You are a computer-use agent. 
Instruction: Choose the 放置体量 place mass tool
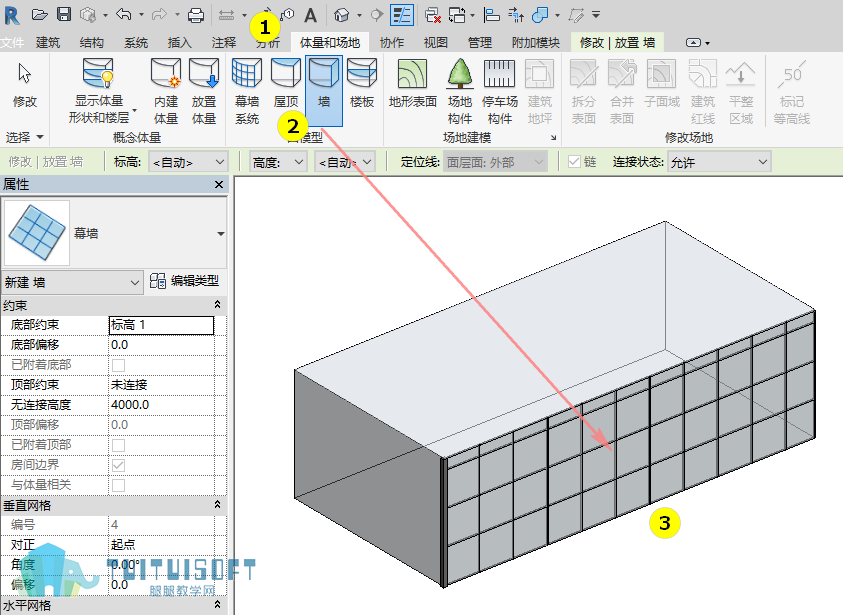tap(204, 91)
